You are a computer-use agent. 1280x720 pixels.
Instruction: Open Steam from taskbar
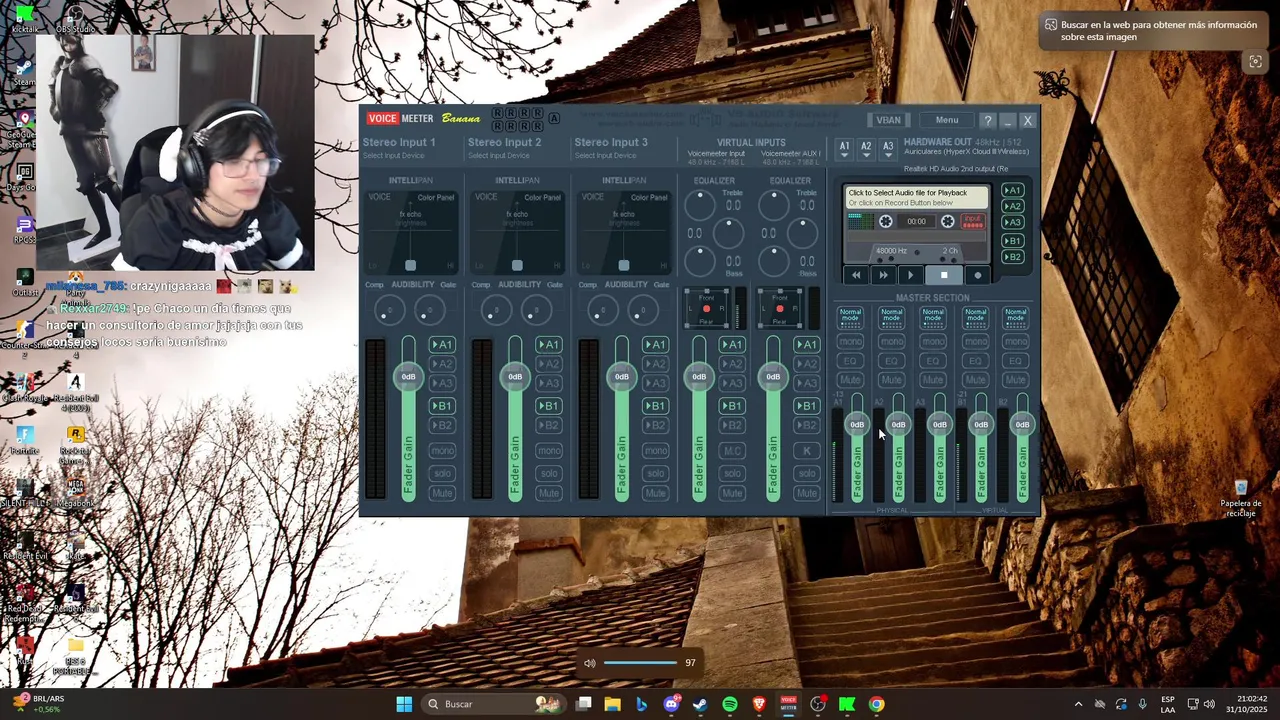[x=700, y=704]
